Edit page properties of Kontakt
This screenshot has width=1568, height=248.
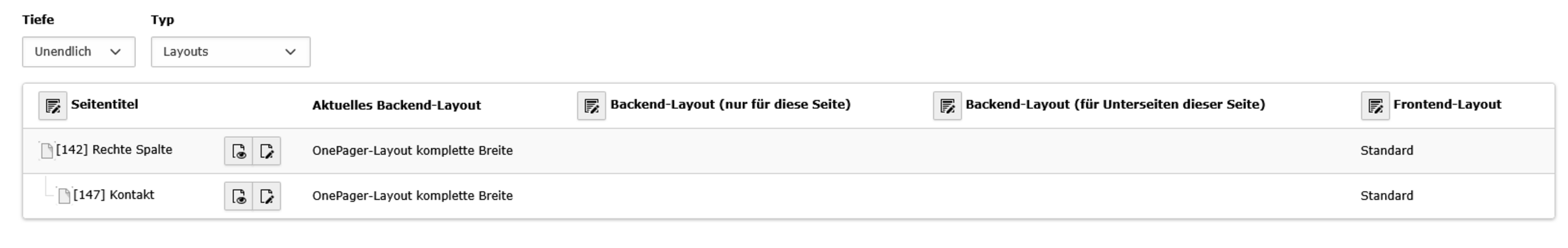click(x=267, y=197)
